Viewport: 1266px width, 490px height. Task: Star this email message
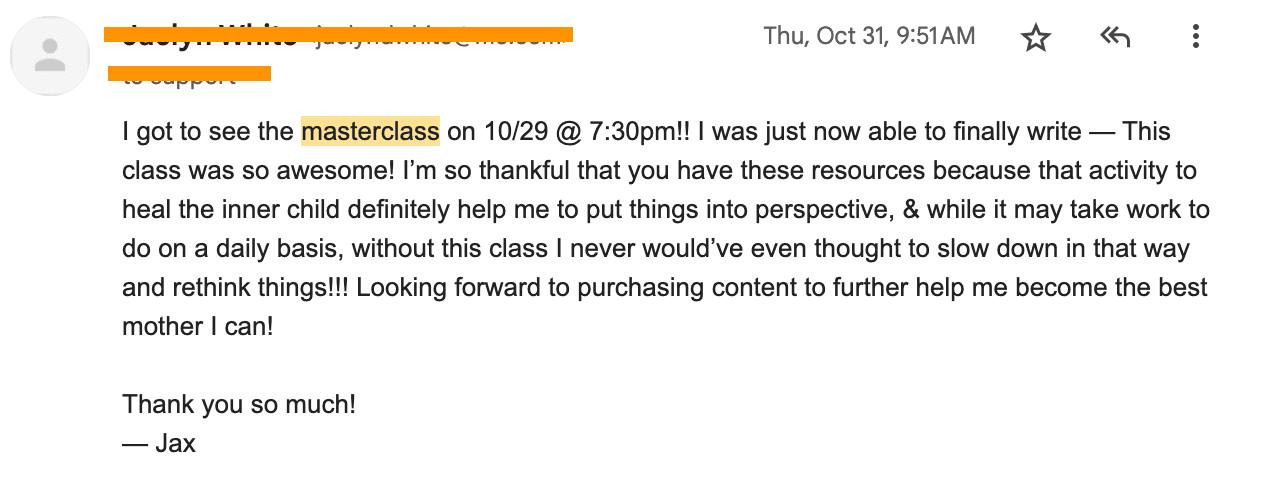(1036, 38)
